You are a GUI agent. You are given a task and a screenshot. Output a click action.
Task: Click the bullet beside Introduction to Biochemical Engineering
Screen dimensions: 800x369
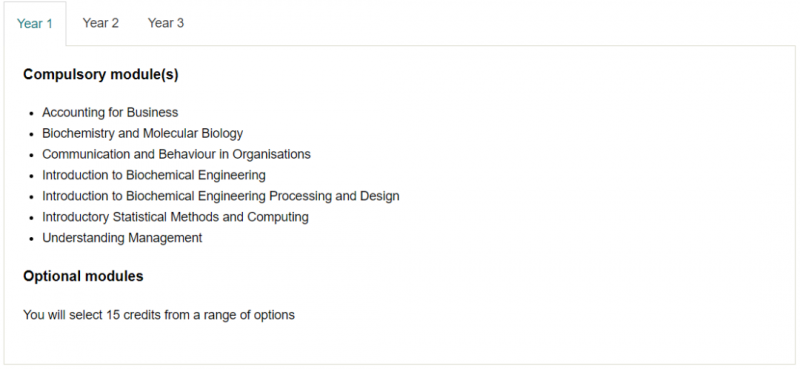pos(32,176)
